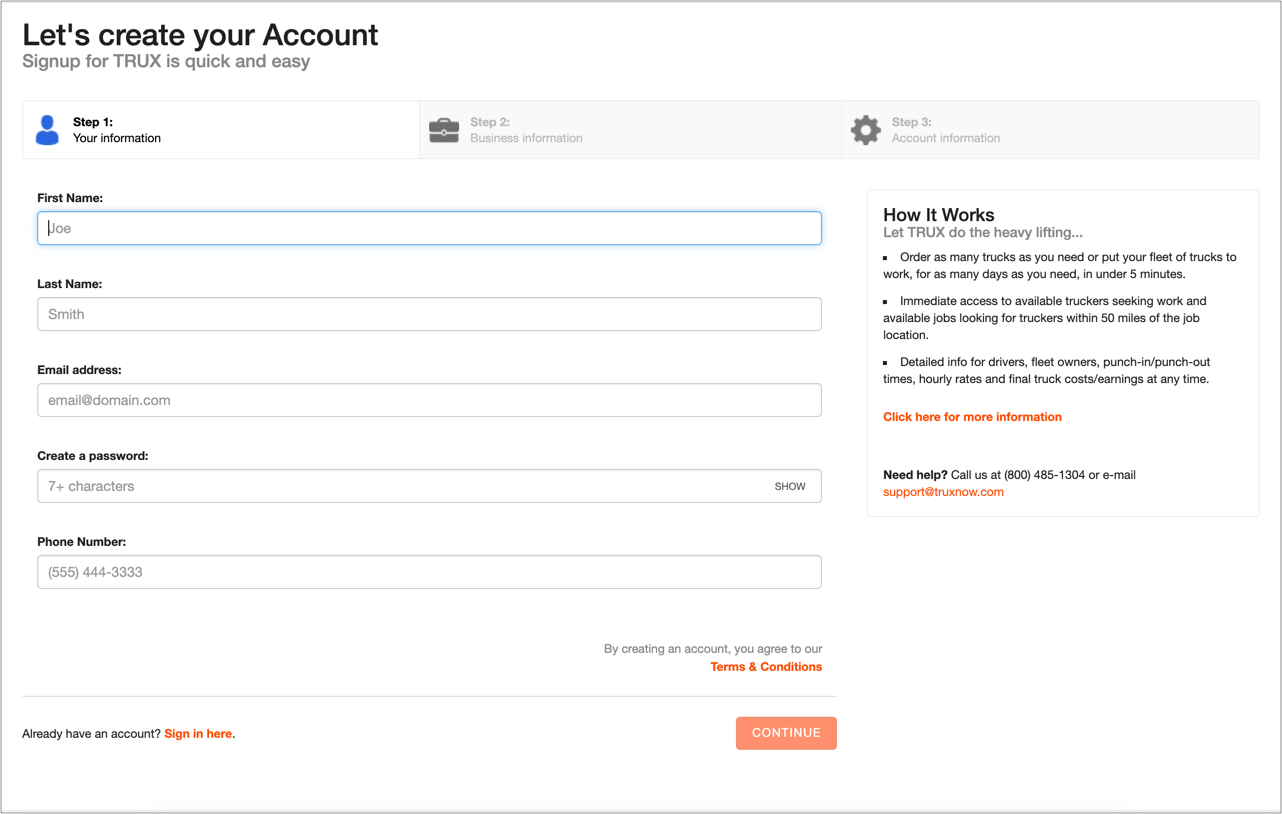Click the How It Works heading
1282x814 pixels.
tap(938, 215)
